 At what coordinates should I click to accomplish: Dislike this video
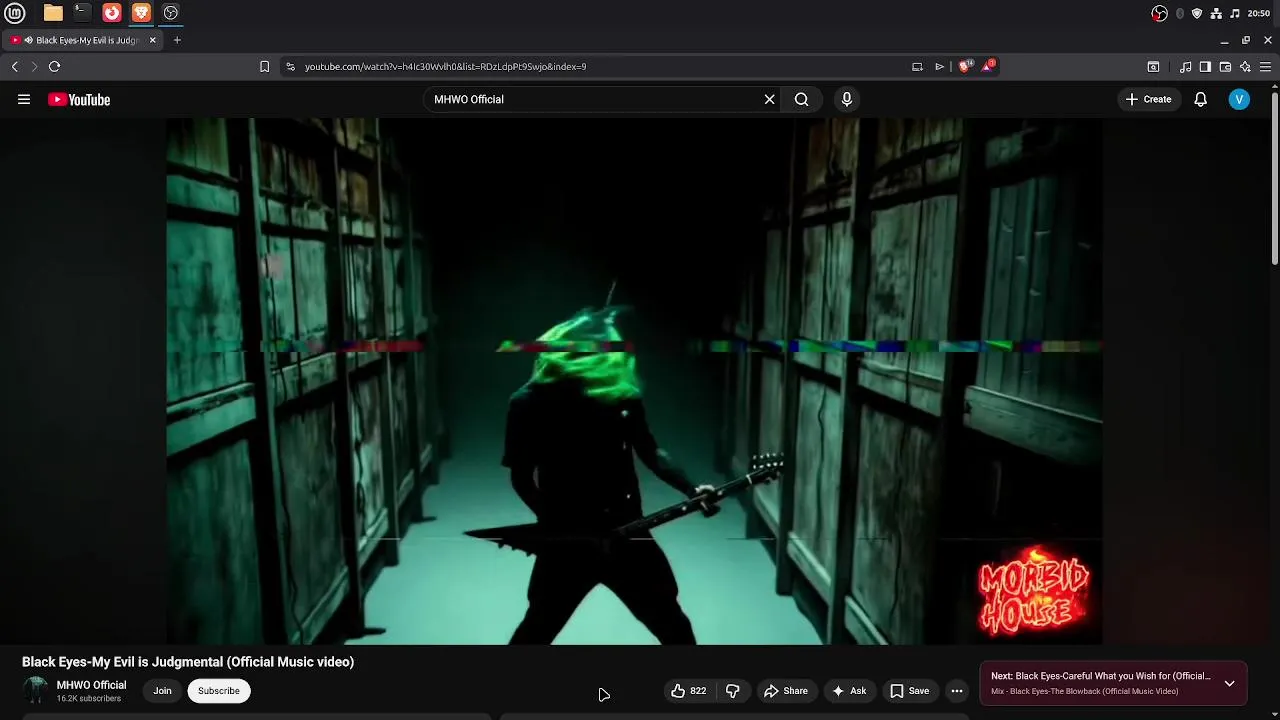(x=733, y=691)
